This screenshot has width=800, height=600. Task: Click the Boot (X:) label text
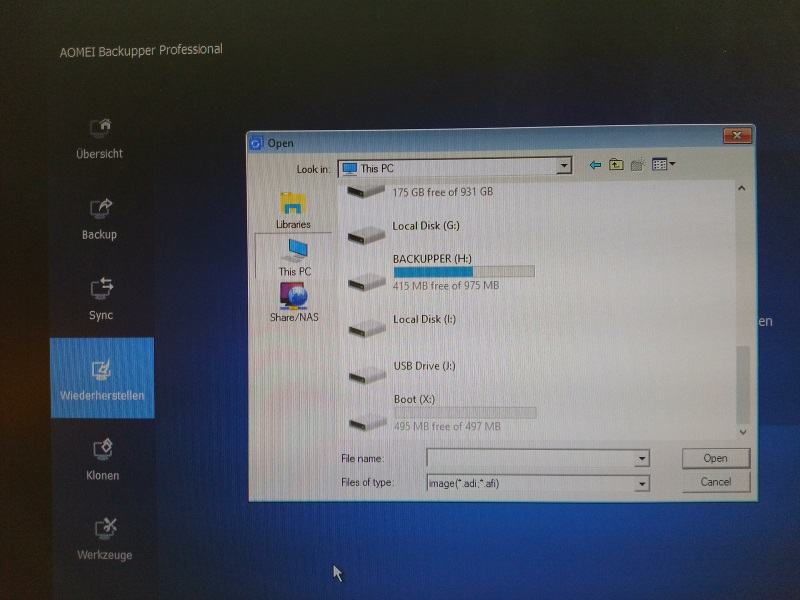coord(414,399)
